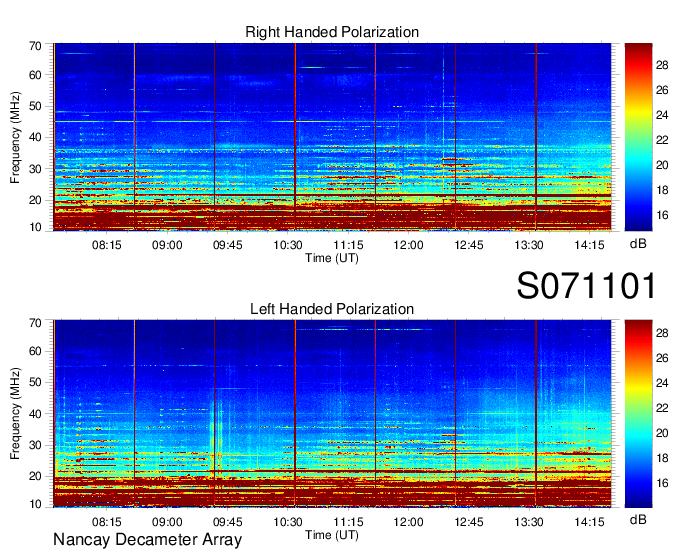Click the 11:15 tick on the bottom plot
The height and width of the screenshot is (552, 680).
coord(348,522)
